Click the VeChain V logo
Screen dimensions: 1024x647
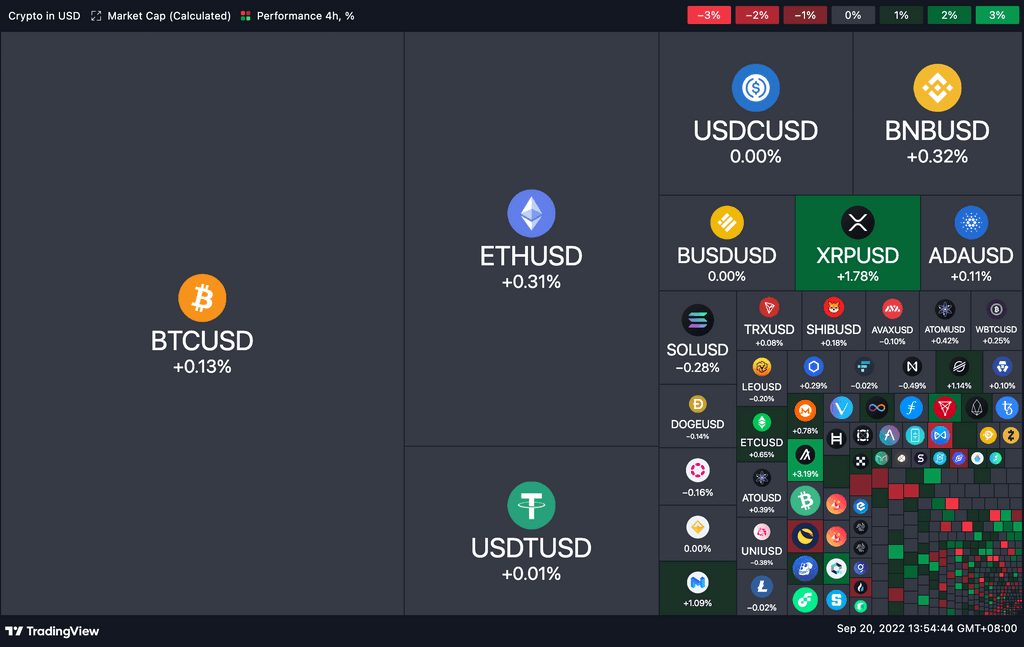point(841,409)
